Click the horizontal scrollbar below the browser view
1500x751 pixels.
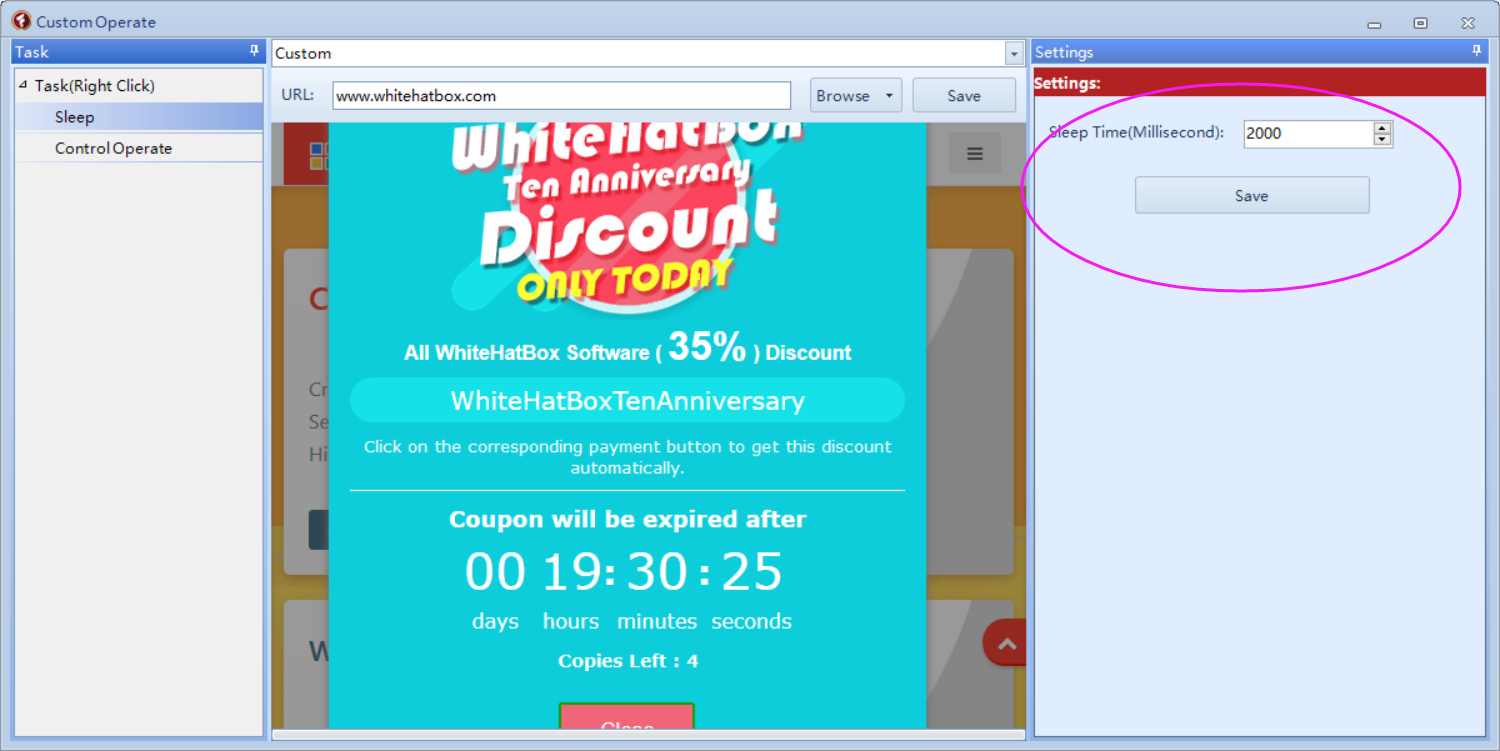tap(648, 735)
